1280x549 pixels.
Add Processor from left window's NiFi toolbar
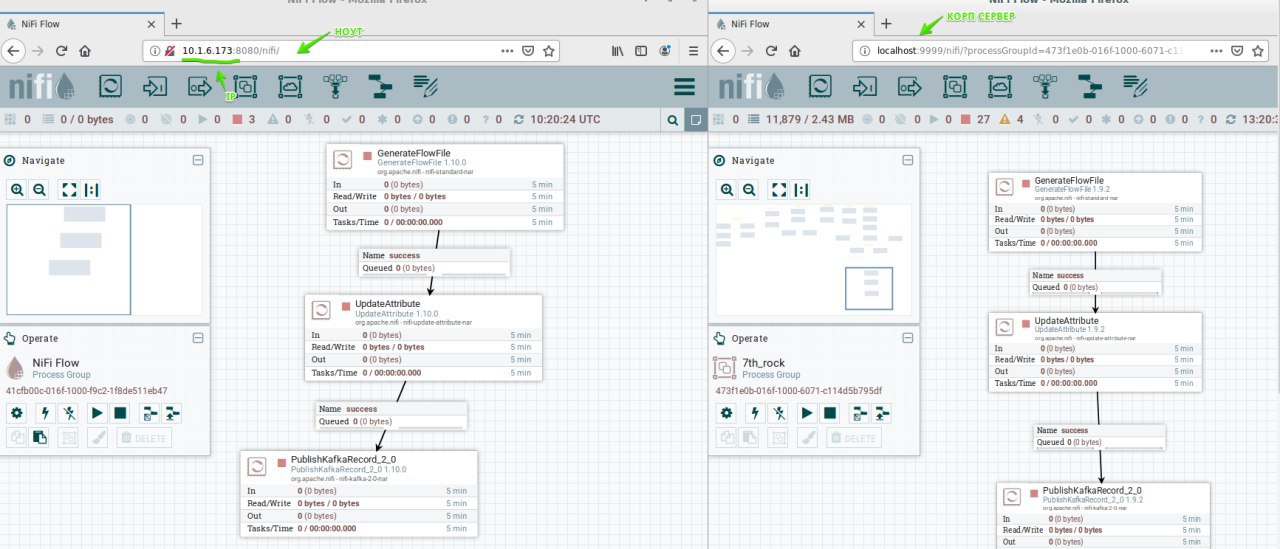coord(110,86)
